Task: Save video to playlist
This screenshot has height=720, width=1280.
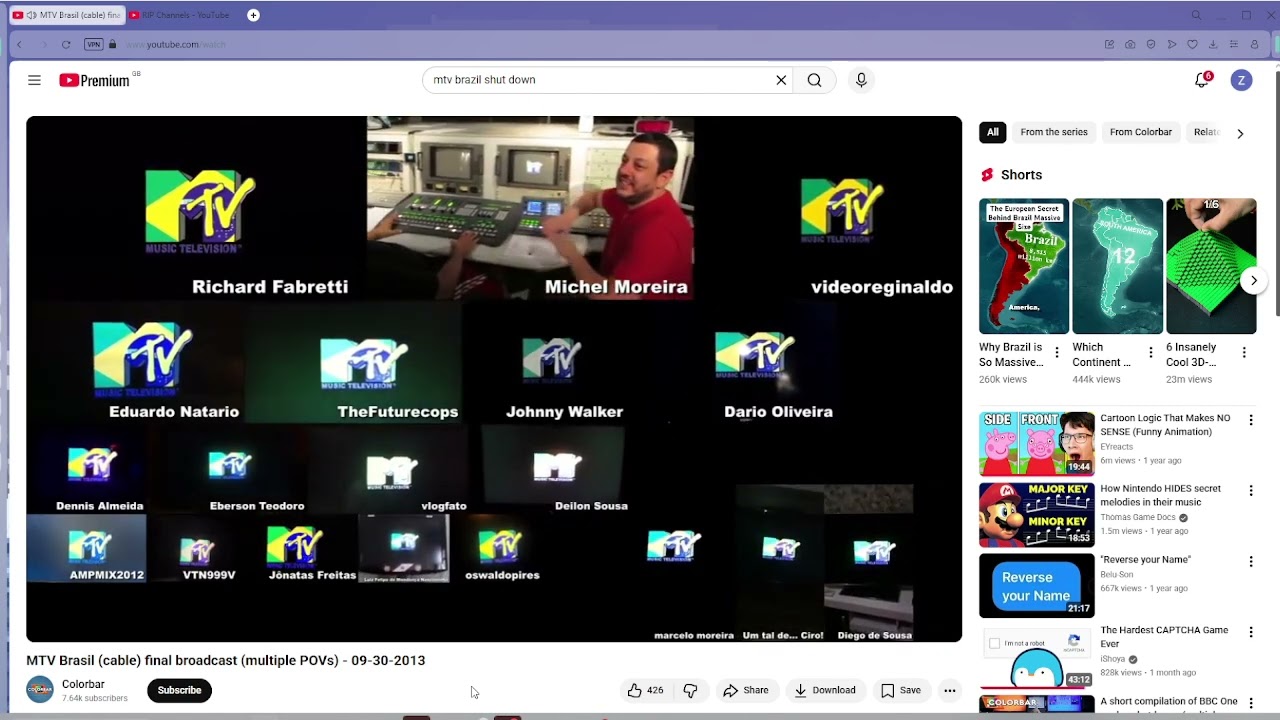Action: 901,690
